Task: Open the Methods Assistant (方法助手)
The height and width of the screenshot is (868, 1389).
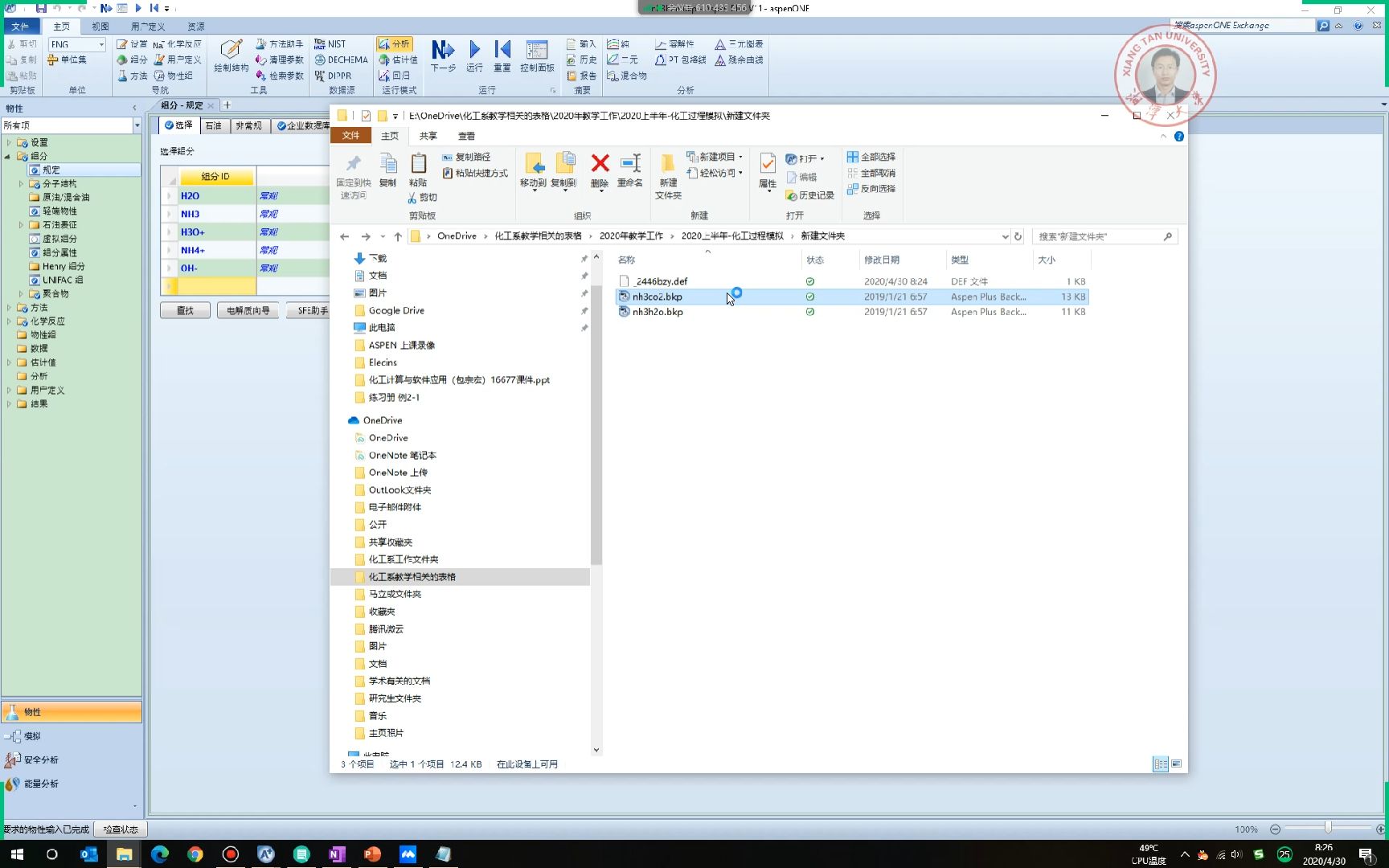Action: (x=279, y=44)
